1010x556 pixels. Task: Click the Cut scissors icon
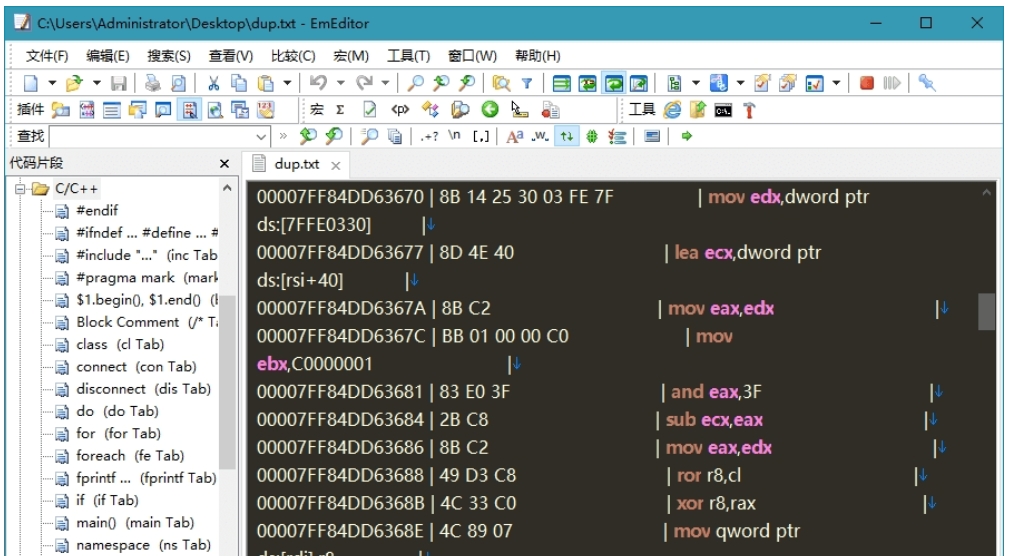pyautogui.click(x=213, y=83)
